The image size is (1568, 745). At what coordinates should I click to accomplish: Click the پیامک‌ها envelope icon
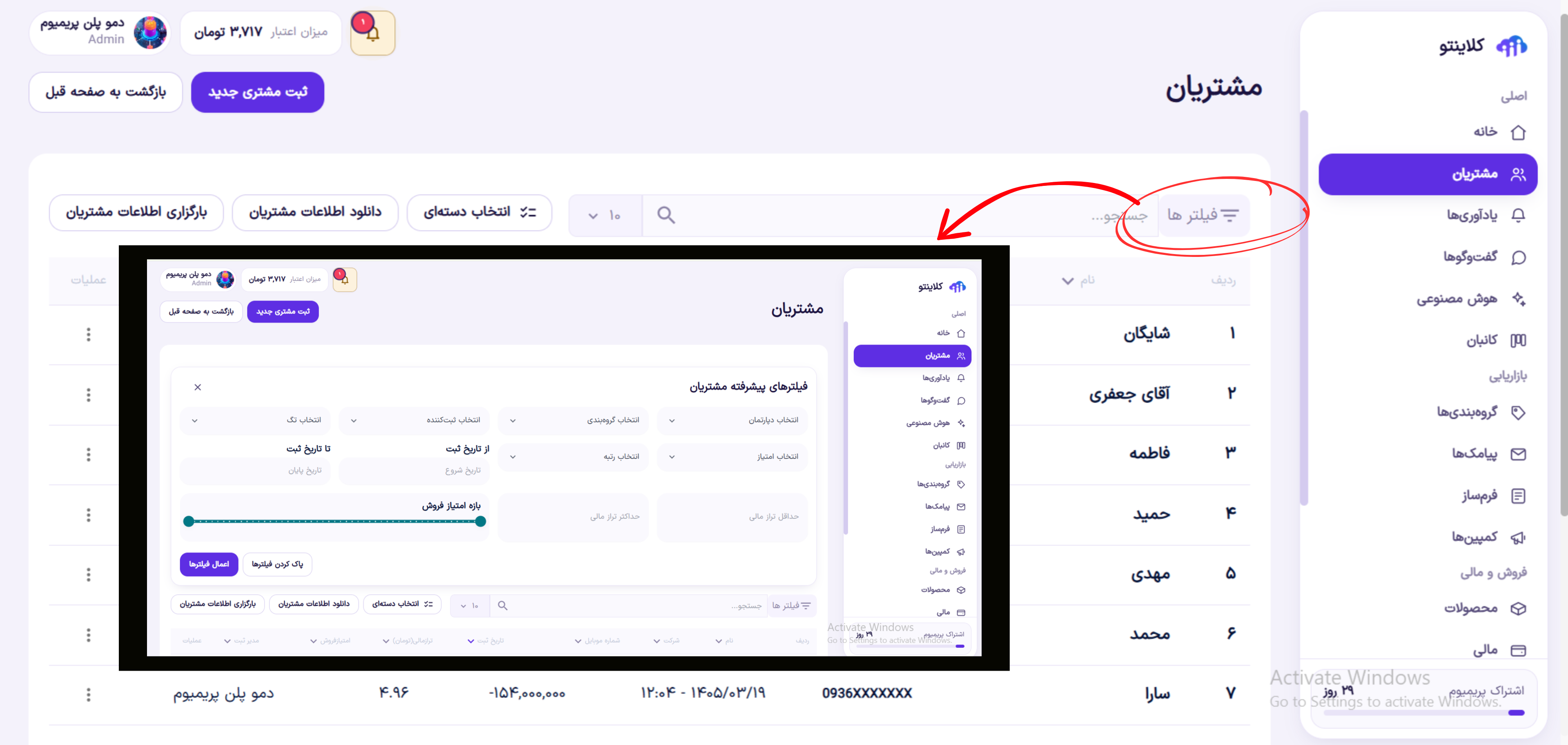click(x=1518, y=454)
